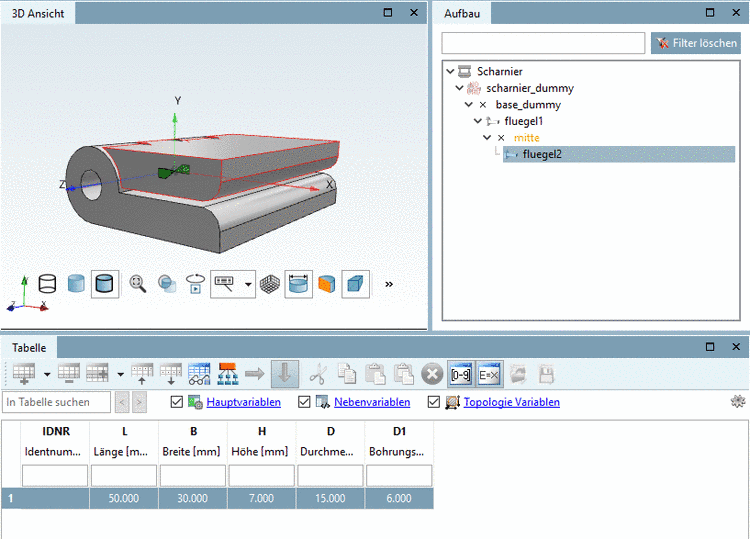
Task: Collapse the fluegel1 tree node
Action: pyautogui.click(x=478, y=121)
